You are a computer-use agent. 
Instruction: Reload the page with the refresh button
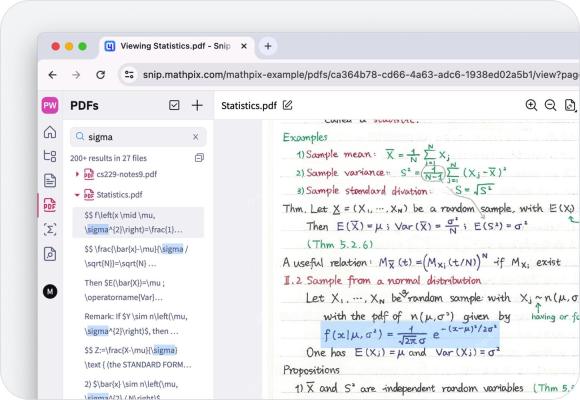tap(101, 75)
